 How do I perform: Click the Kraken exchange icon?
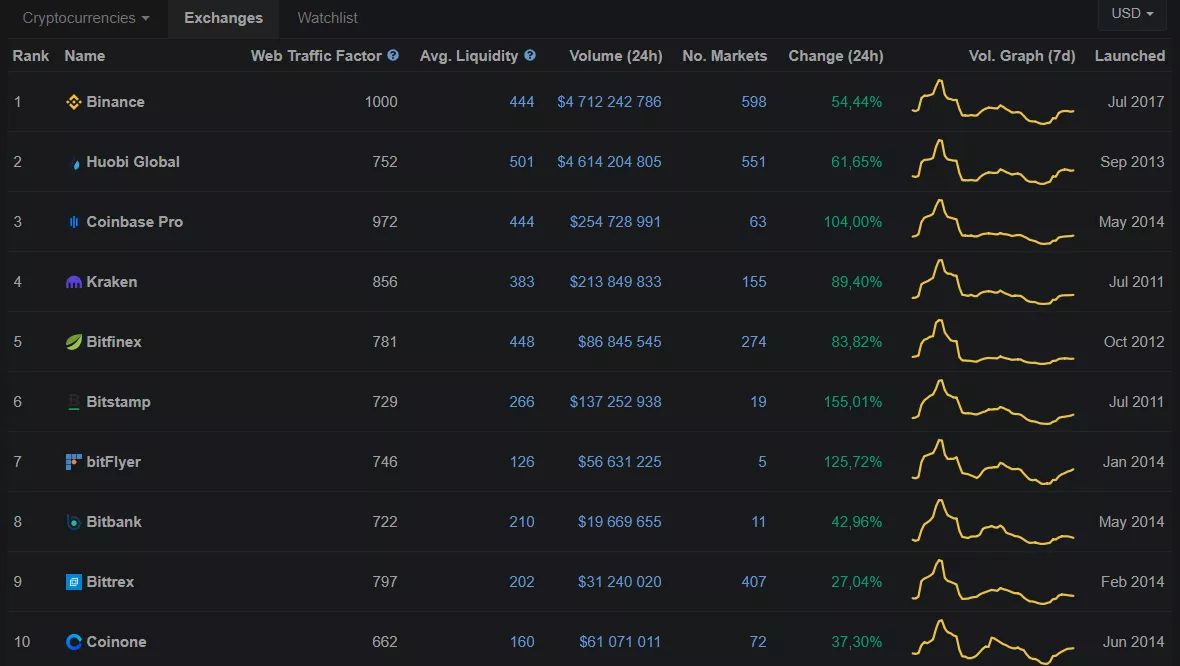click(72, 281)
